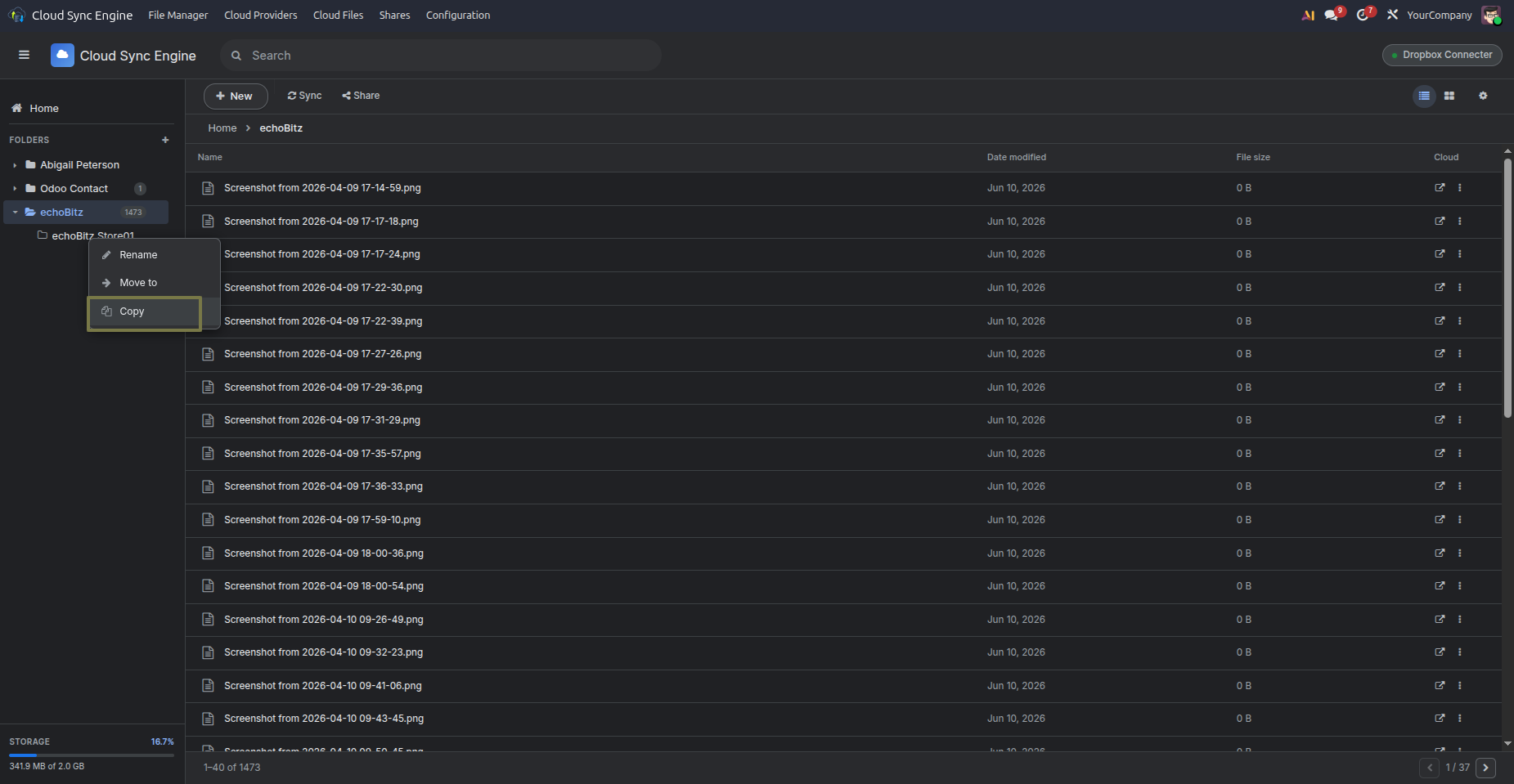
Task: Open more options for Screenshot 17-17-18.png
Action: [1459, 222]
